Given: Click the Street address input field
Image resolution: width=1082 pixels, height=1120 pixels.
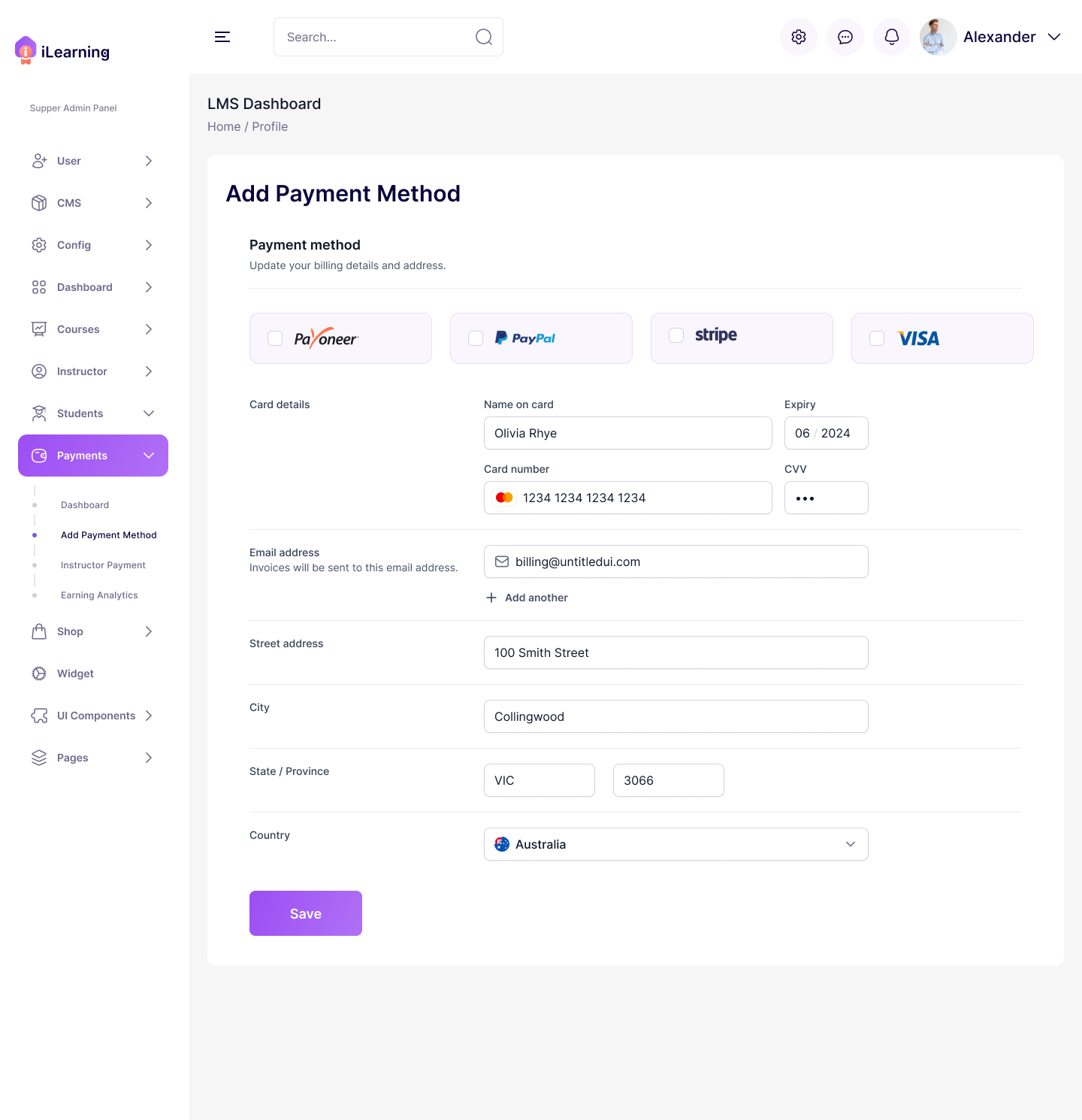Looking at the screenshot, I should point(675,652).
